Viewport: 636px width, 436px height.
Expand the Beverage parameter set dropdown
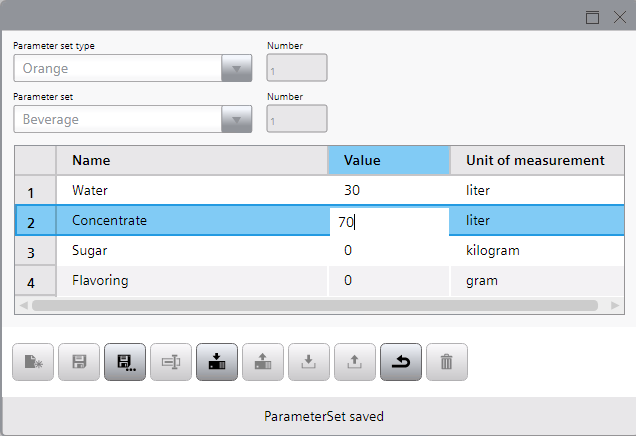pos(236,119)
